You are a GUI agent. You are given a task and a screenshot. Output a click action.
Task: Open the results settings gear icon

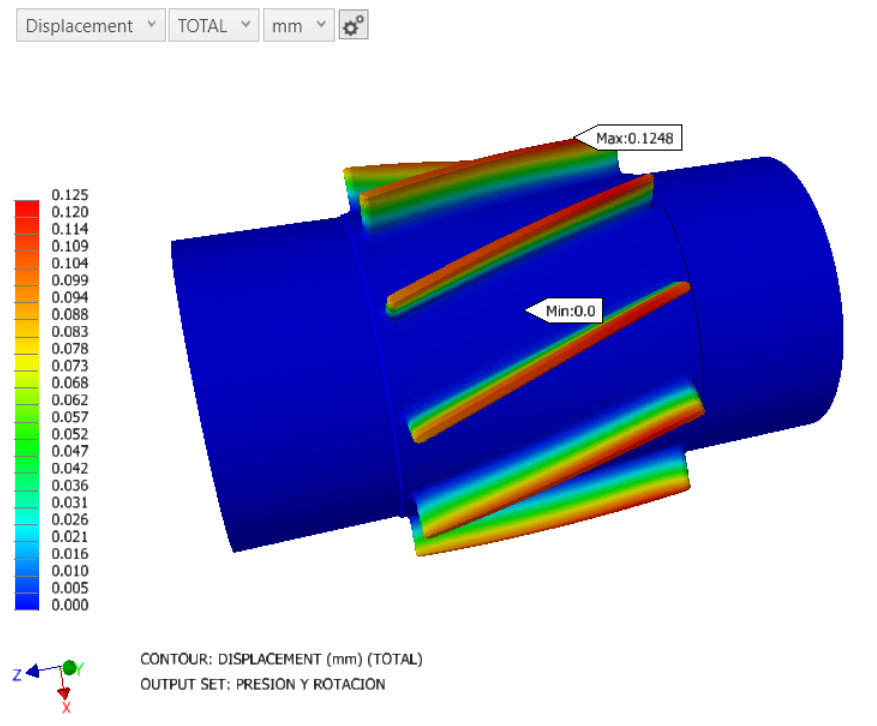coord(353,26)
